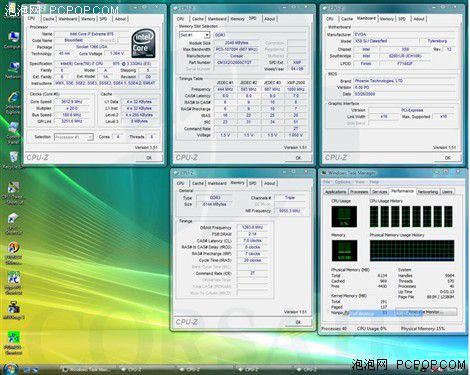
Task: Click the Corsair manufacturer field
Action: pos(236,56)
